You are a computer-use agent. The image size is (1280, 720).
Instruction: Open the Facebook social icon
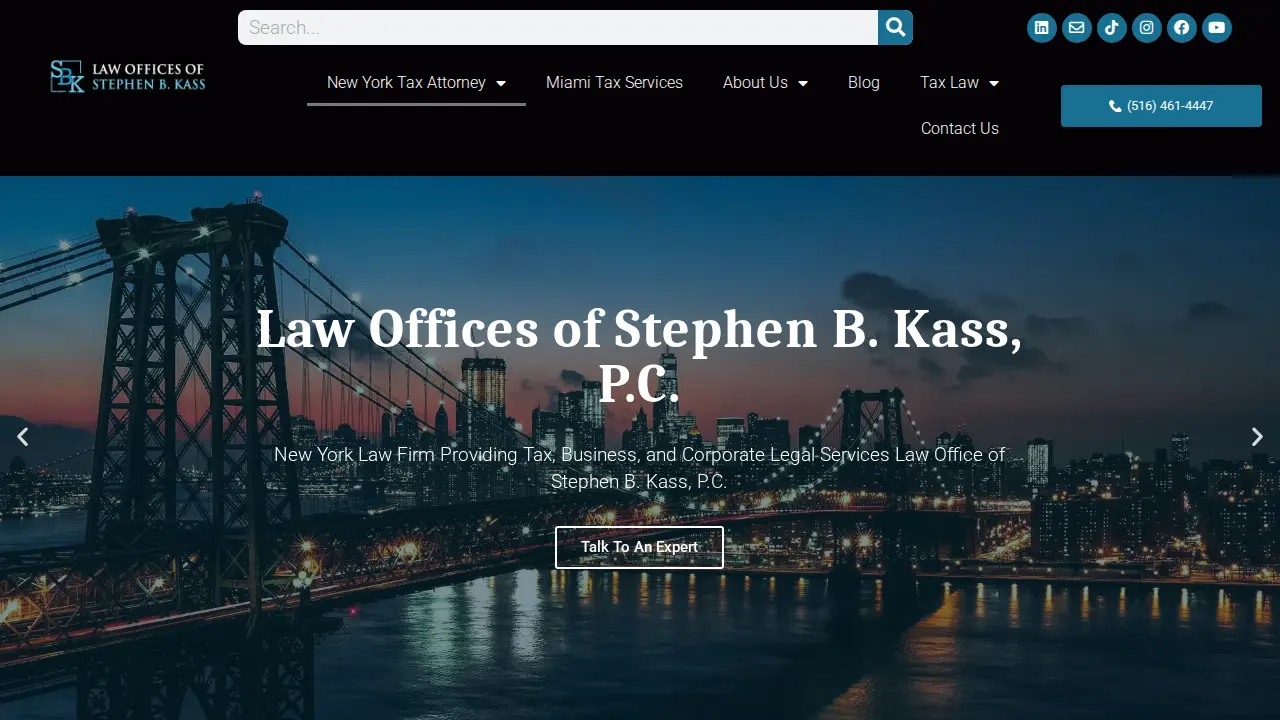pyautogui.click(x=1181, y=27)
